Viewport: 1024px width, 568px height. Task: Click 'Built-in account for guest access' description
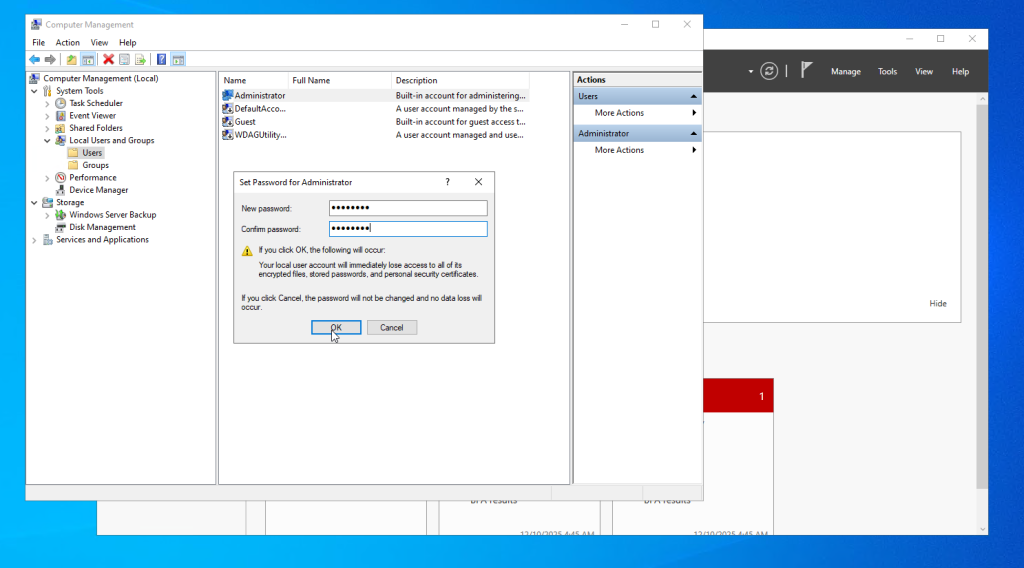click(x=460, y=121)
